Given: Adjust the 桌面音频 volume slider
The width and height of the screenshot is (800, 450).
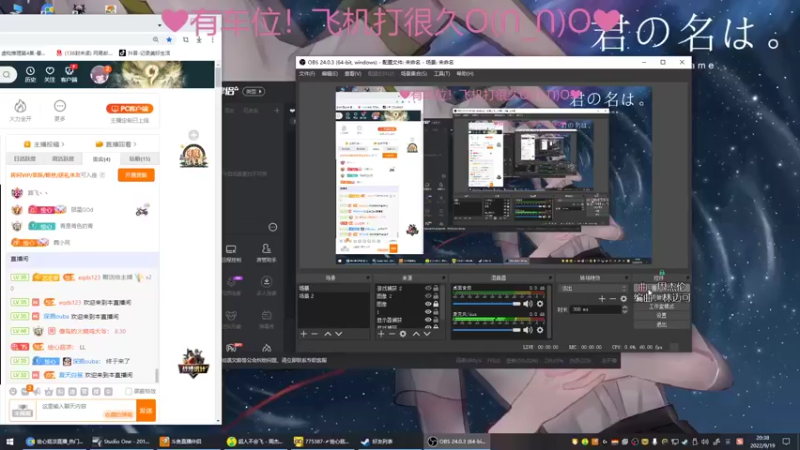Looking at the screenshot, I should point(487,304).
